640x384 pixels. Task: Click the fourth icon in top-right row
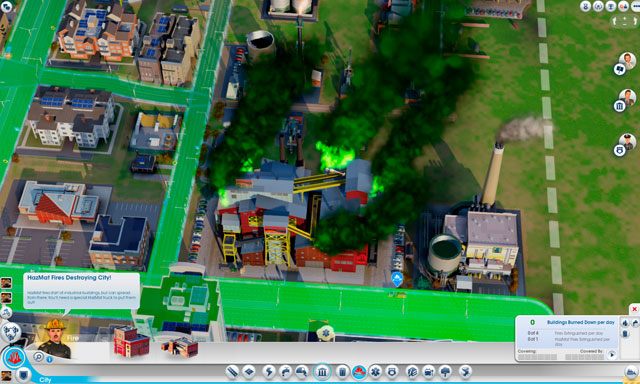pyautogui.click(x=624, y=6)
